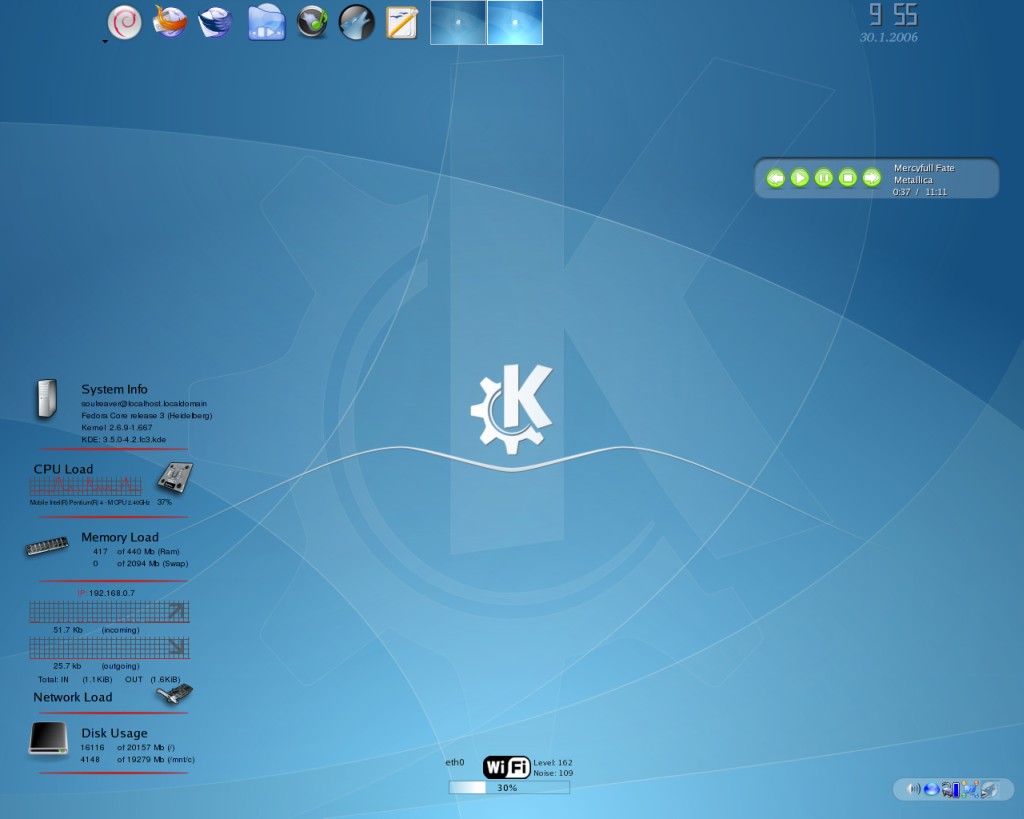Click the network nodes tray icon
Viewport: 1024px width, 819px height.
(970, 790)
